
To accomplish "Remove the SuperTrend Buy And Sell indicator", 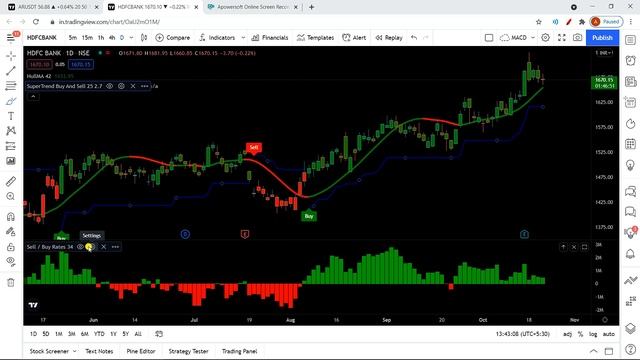I will (x=133, y=86).
